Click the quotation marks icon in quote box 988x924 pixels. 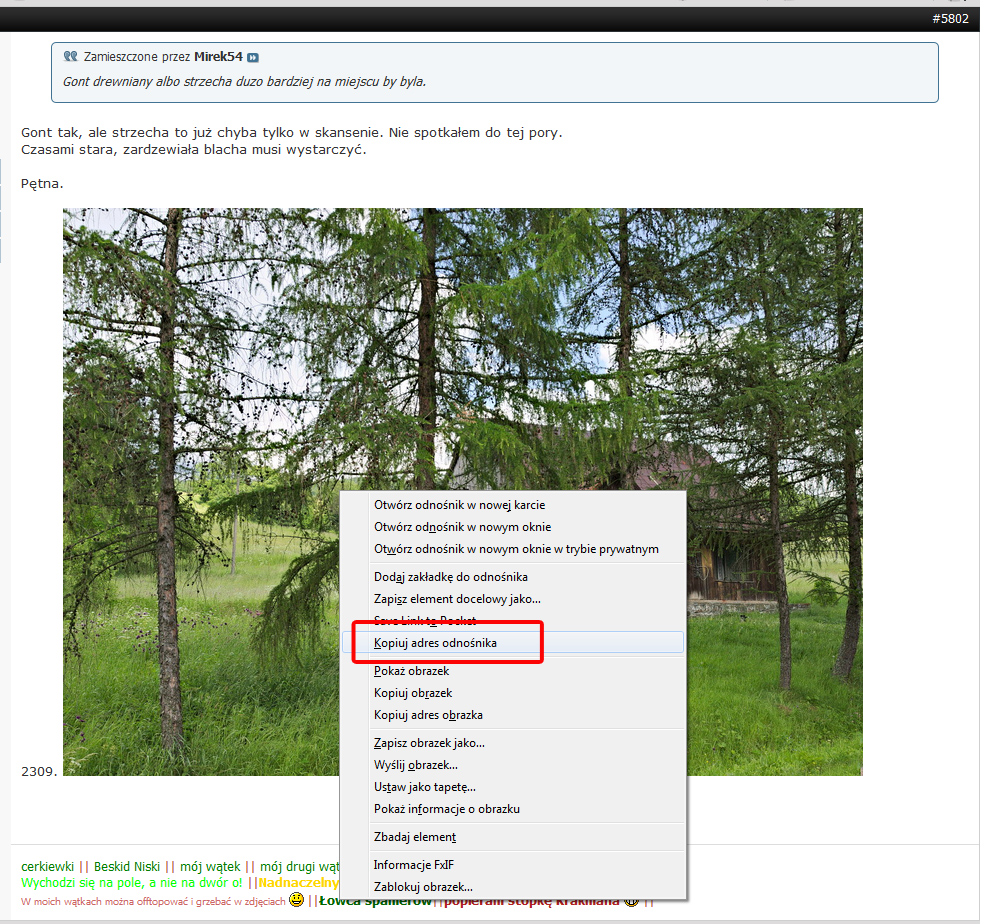coord(70,57)
